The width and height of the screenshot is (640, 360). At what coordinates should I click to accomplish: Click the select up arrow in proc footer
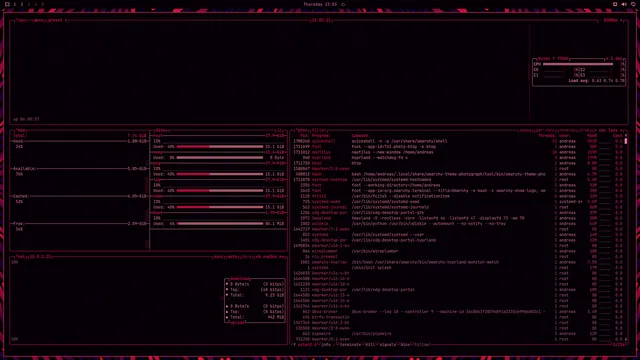[x=295, y=345]
